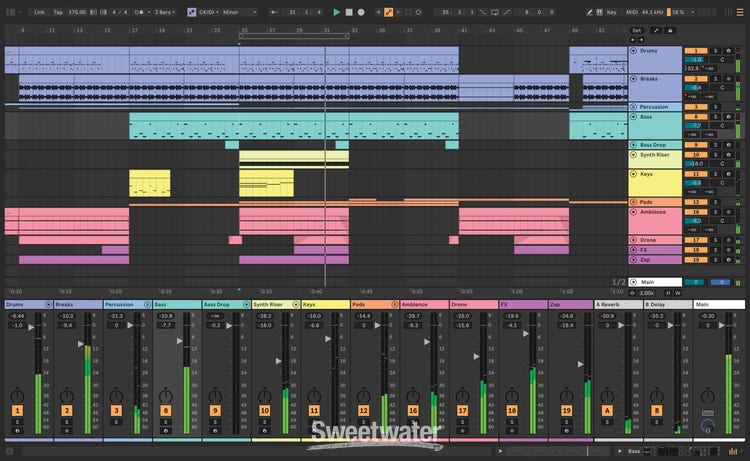Unfold the Bass Drop track
750x461 pixels.
tap(633, 144)
